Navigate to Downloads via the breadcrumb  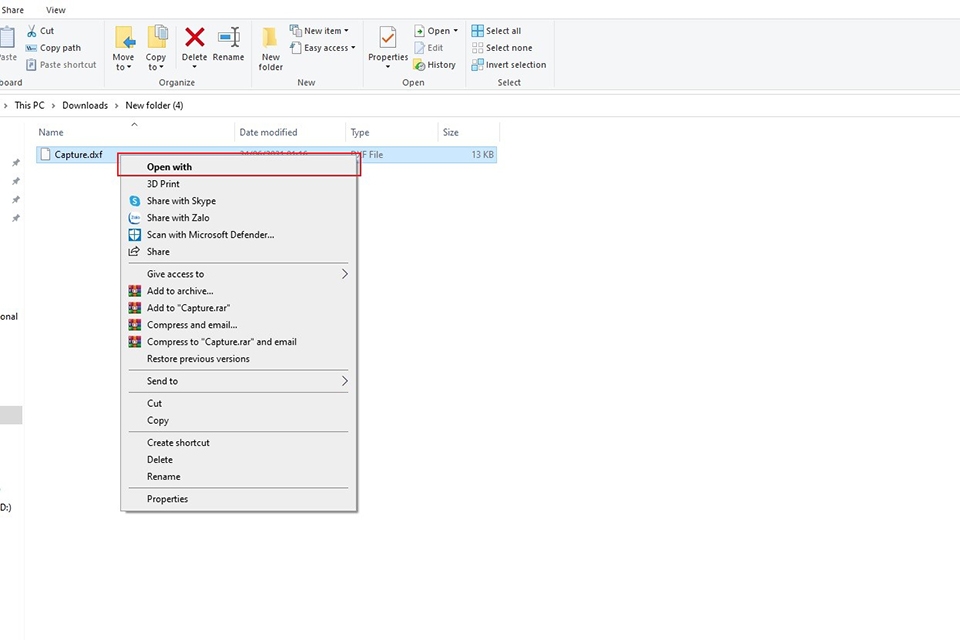point(84,105)
